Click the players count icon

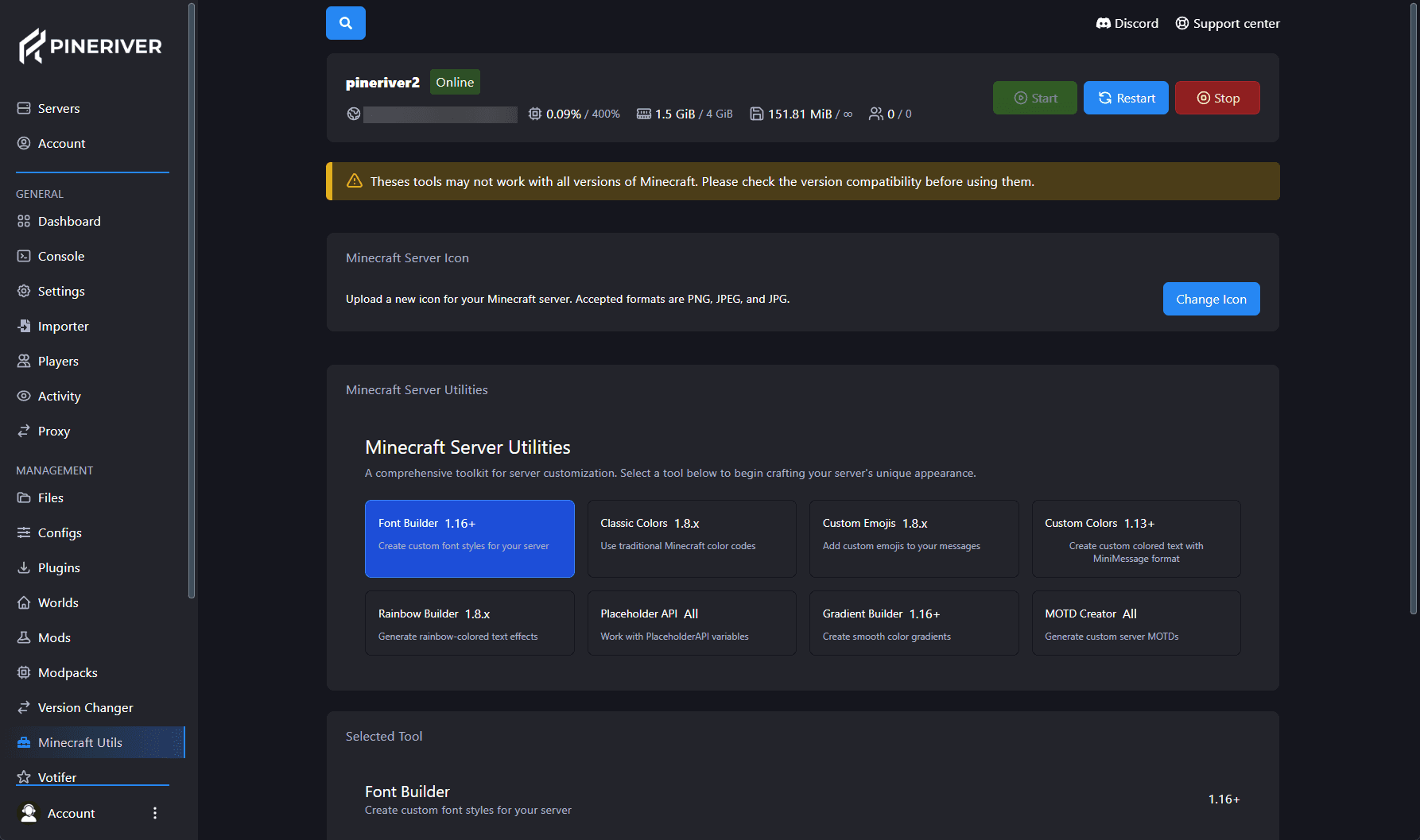click(x=876, y=114)
